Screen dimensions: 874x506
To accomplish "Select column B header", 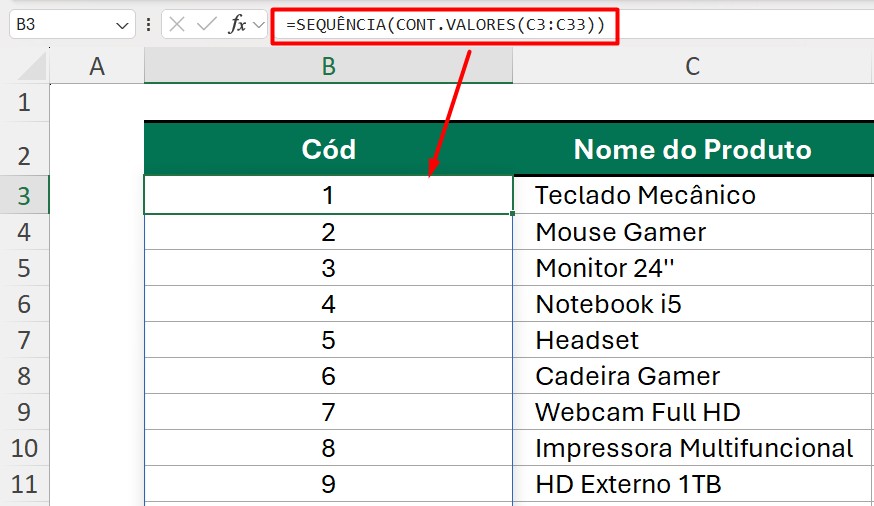I will point(328,66).
